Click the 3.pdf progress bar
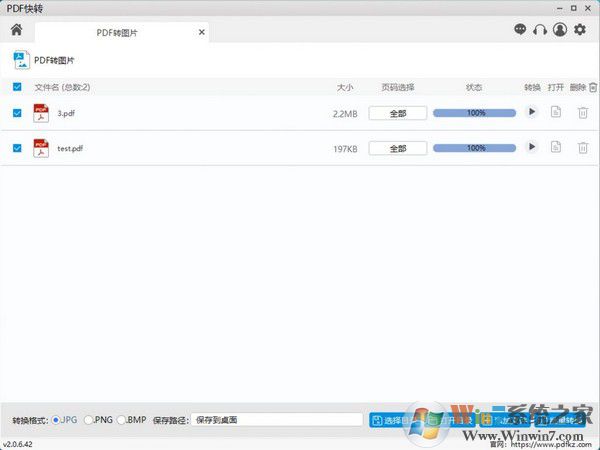 click(x=474, y=113)
